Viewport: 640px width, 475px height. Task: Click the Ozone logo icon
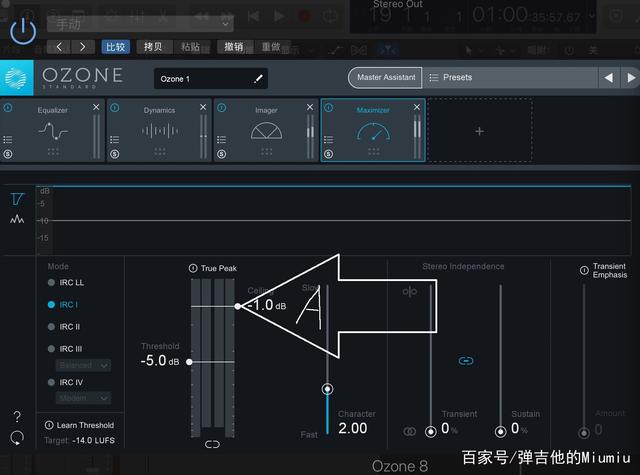pos(16,78)
